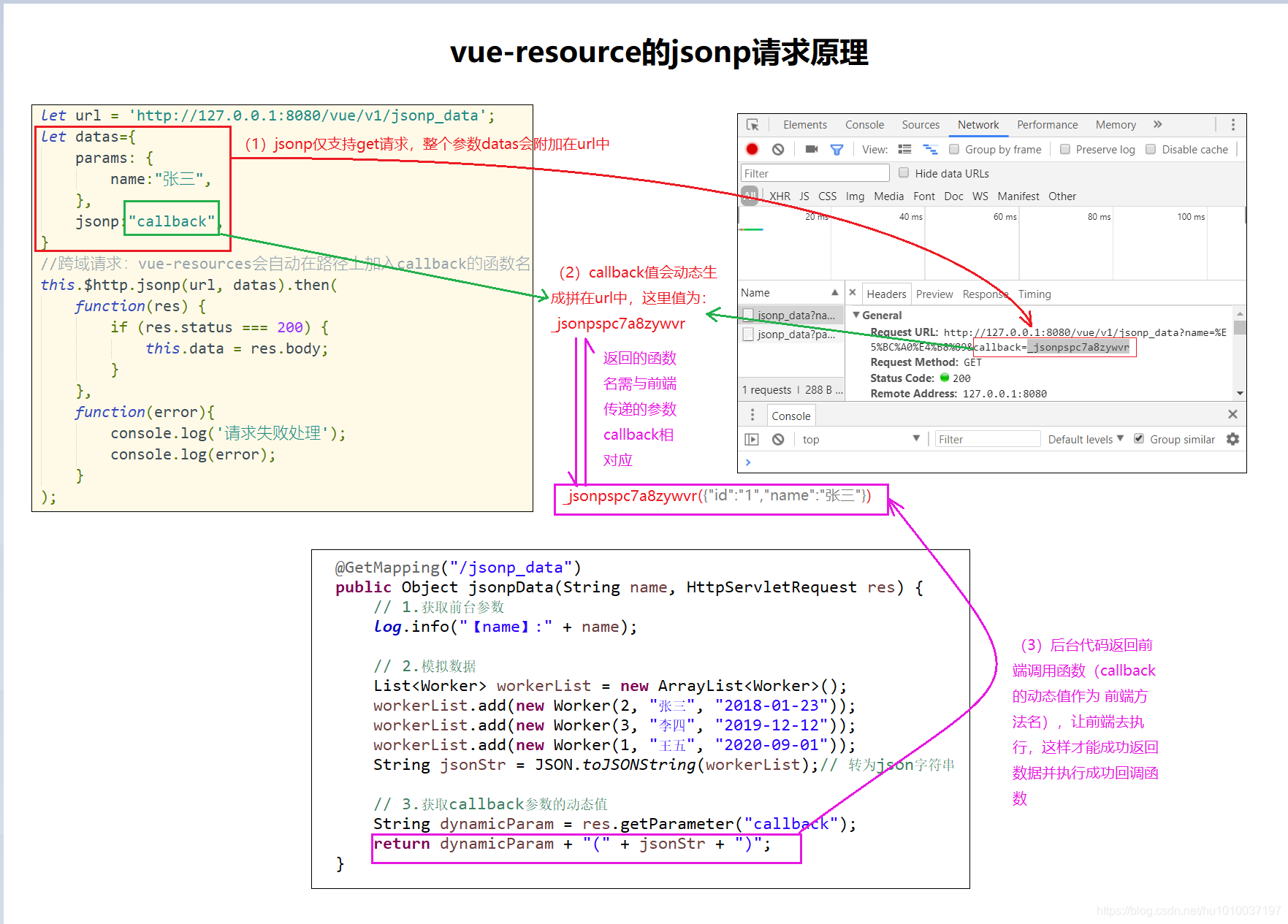Uncheck Group similar in console
This screenshot has width=1288, height=924.
[x=1138, y=439]
